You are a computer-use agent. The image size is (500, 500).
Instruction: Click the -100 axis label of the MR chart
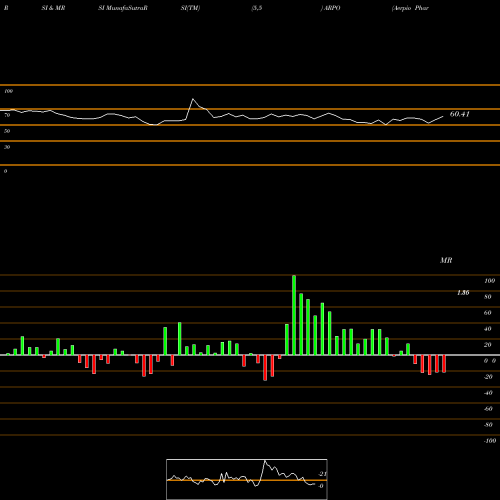pyautogui.click(x=490, y=441)
